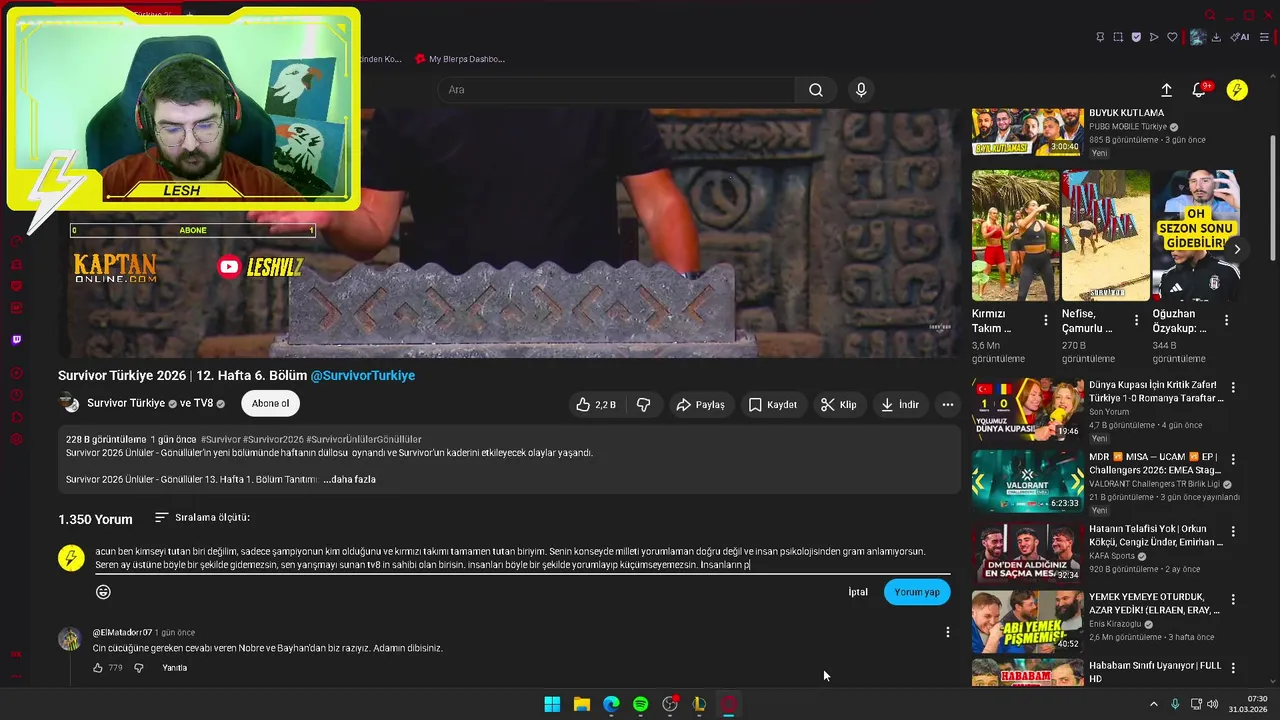Image resolution: width=1280 pixels, height=720 pixels.
Task: Activate voice search microphone
Action: (861, 90)
